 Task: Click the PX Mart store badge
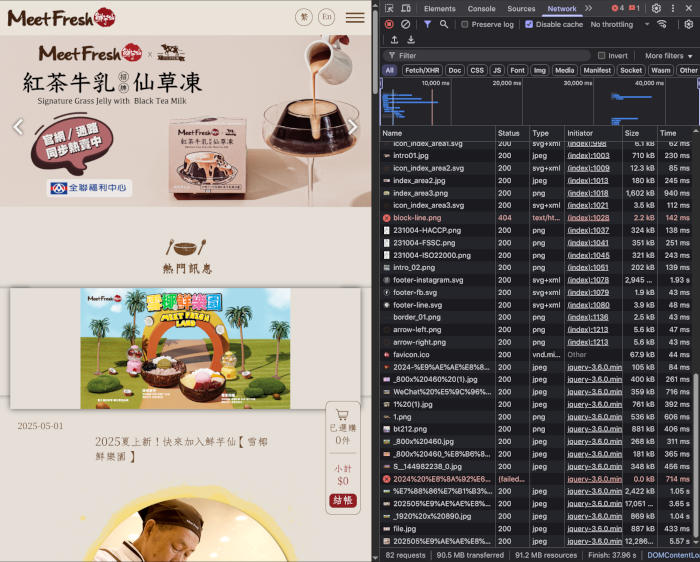pos(89,187)
